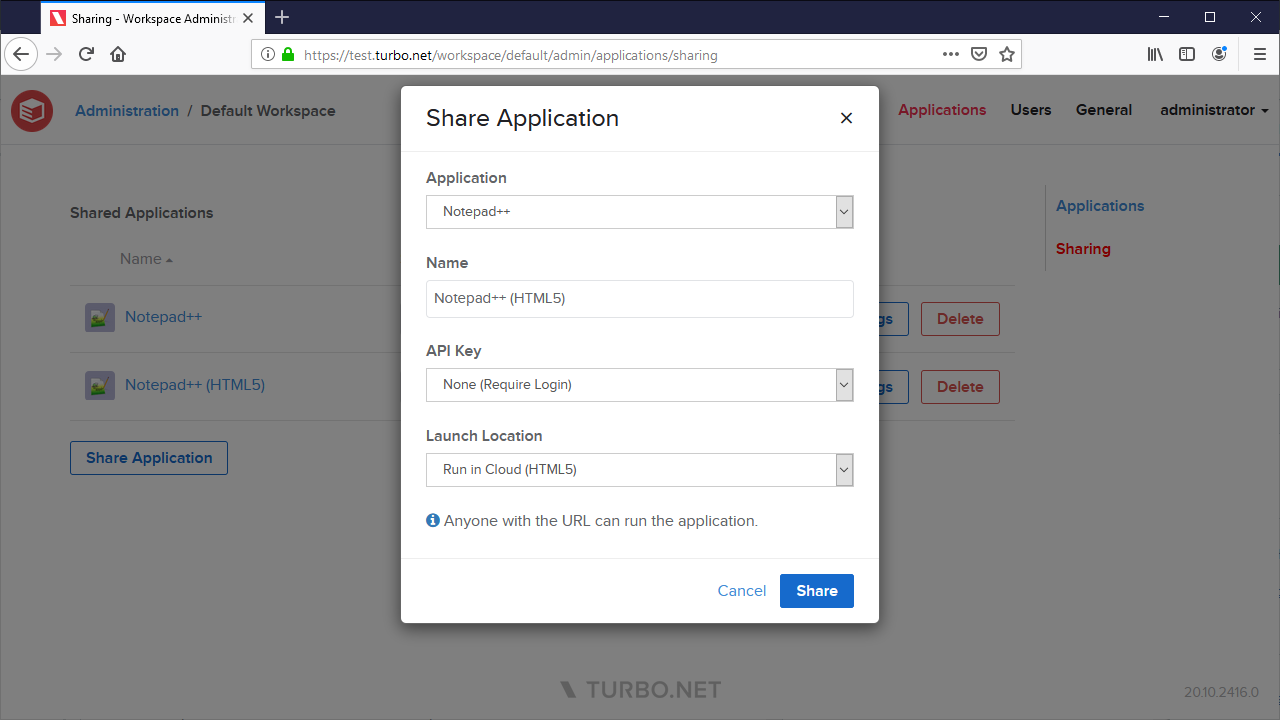
Task: Click the Share button in the dialog
Action: pos(816,590)
